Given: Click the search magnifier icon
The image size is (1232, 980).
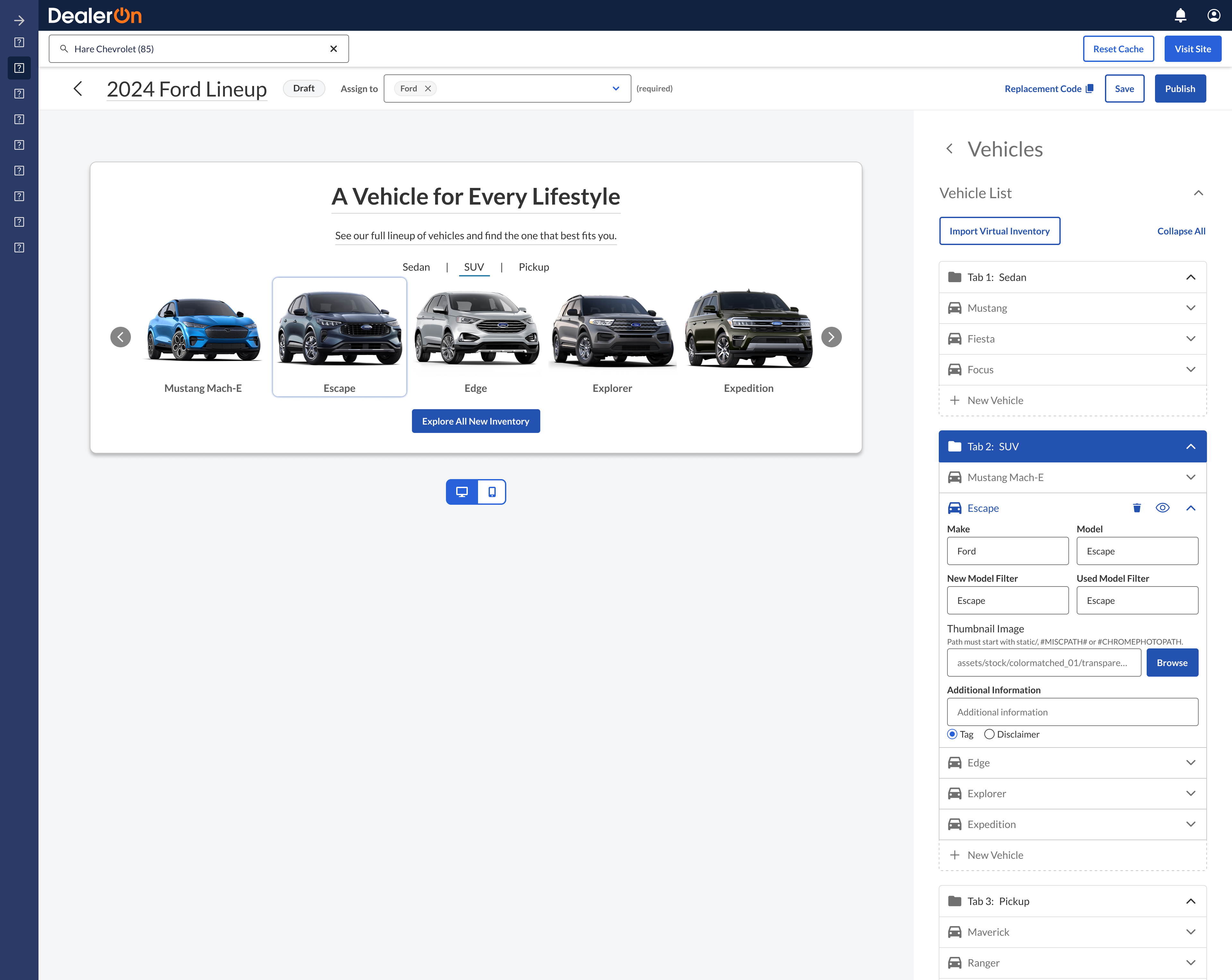Looking at the screenshot, I should [64, 49].
